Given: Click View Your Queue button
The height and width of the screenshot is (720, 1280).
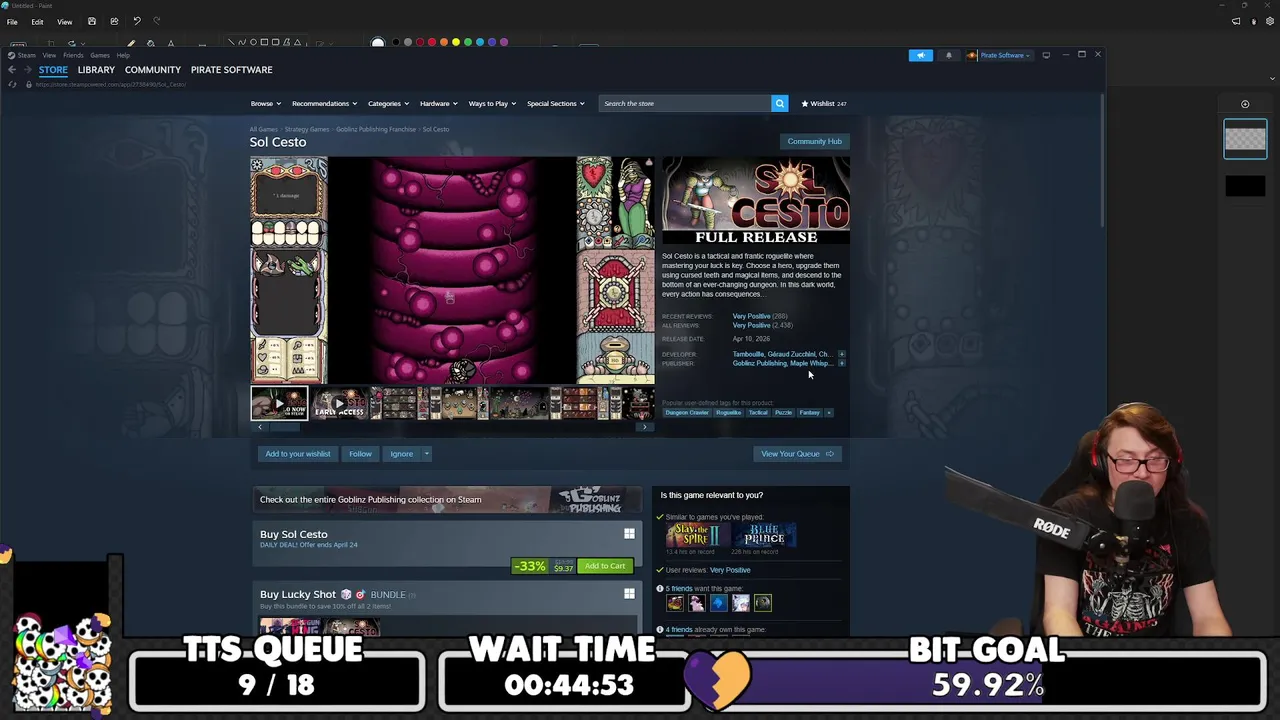Looking at the screenshot, I should click(797, 454).
